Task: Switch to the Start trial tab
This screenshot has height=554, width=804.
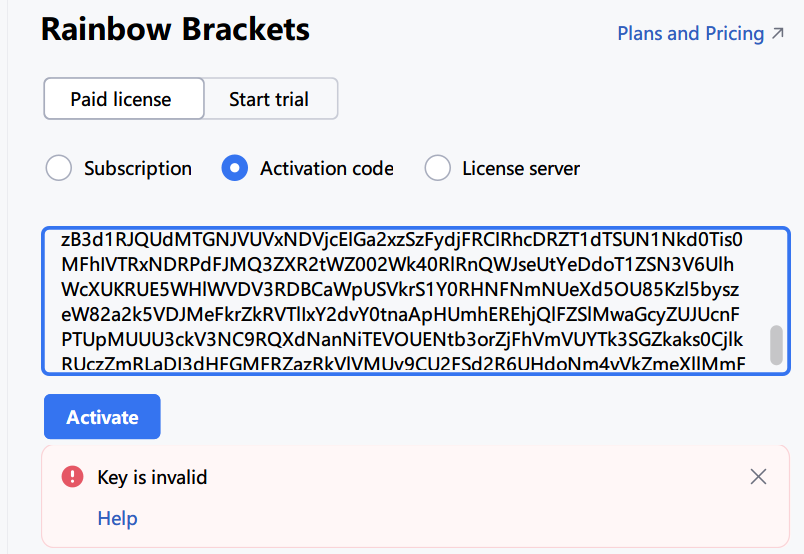Action: tap(270, 98)
